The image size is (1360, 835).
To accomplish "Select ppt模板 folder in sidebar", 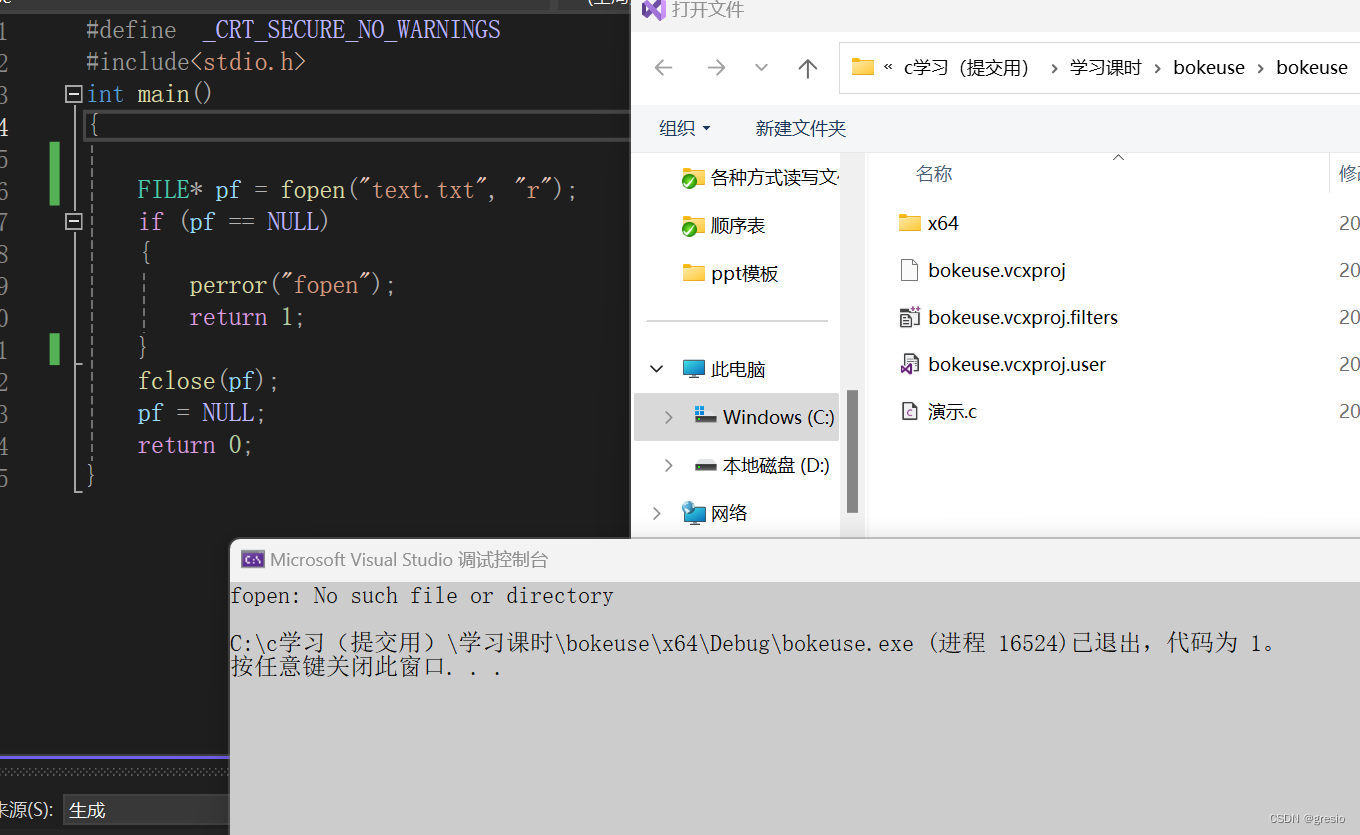I will tap(730, 273).
